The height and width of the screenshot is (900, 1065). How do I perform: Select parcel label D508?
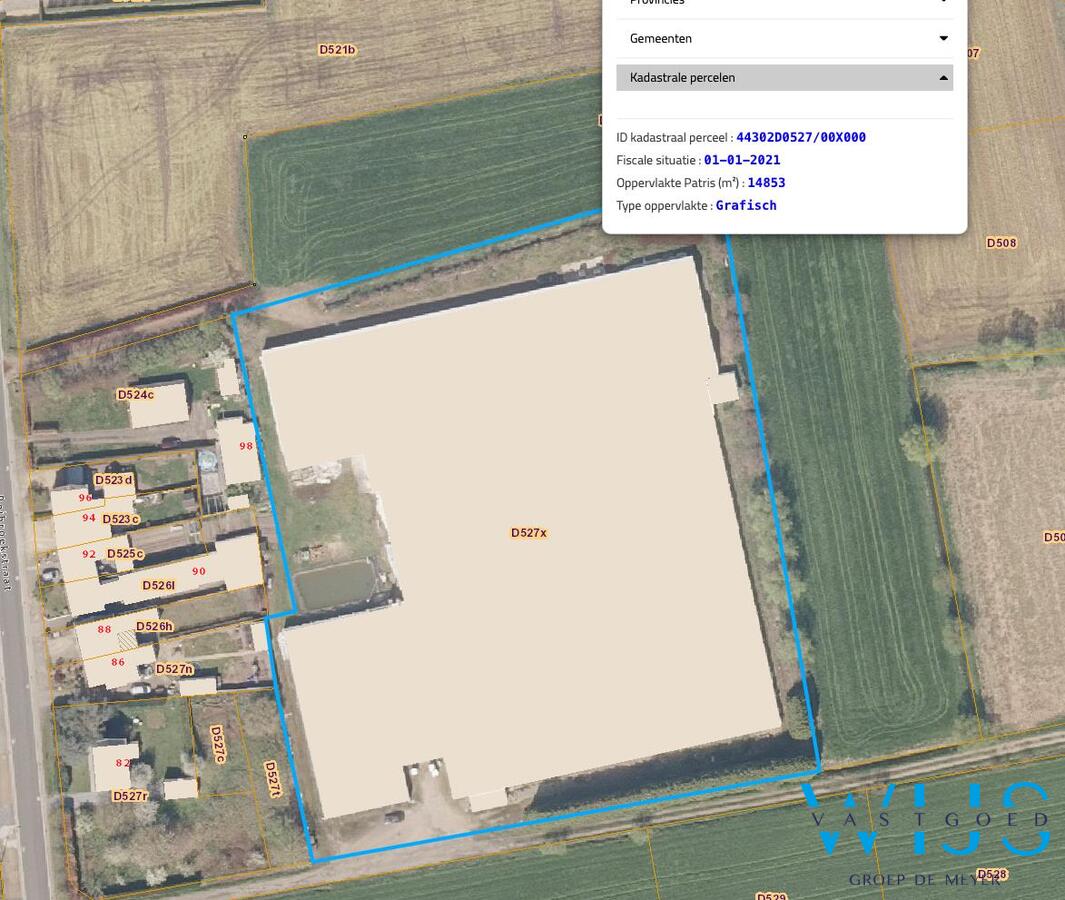[1000, 242]
